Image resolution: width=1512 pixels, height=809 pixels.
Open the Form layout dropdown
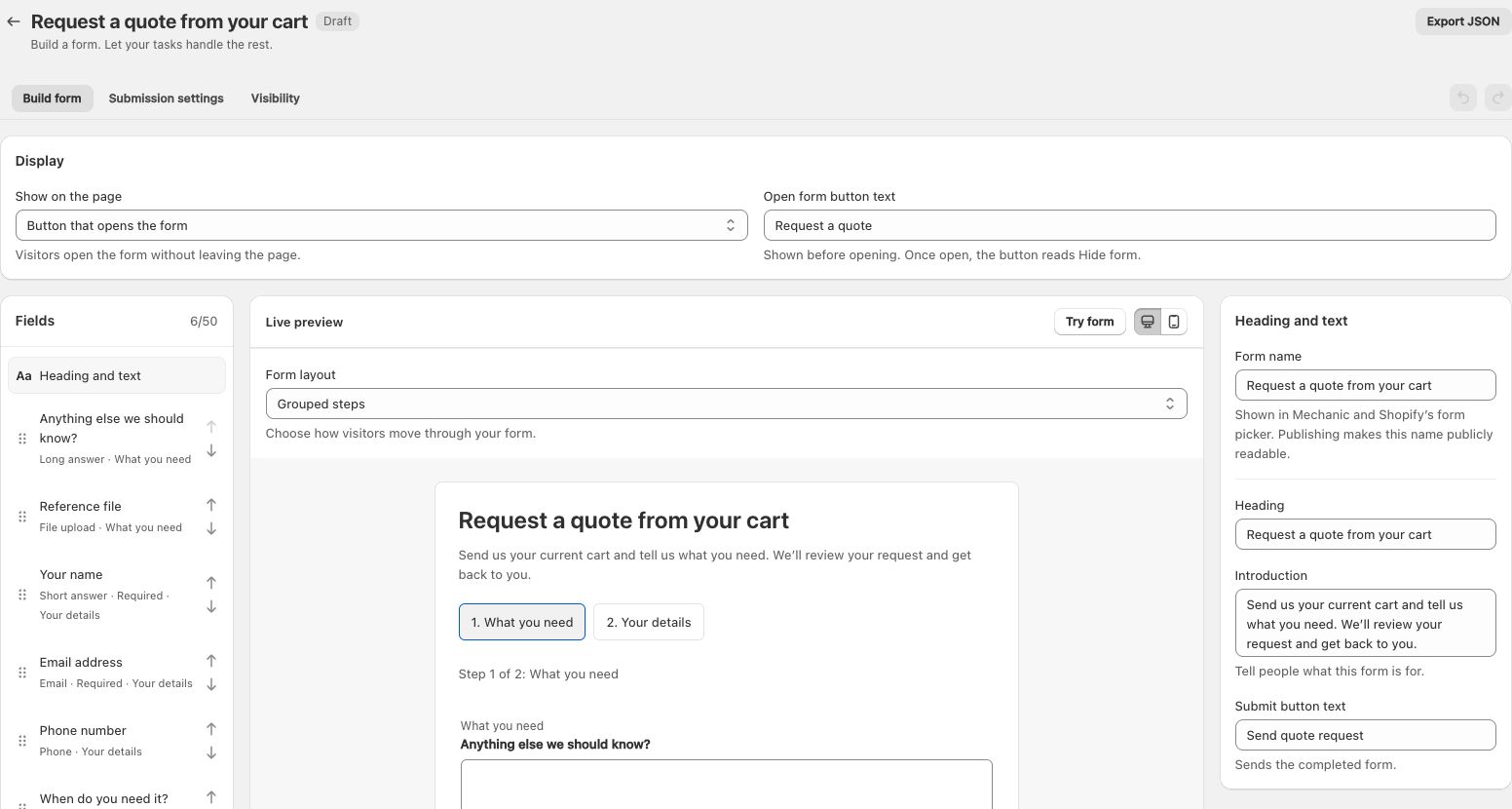tap(726, 404)
